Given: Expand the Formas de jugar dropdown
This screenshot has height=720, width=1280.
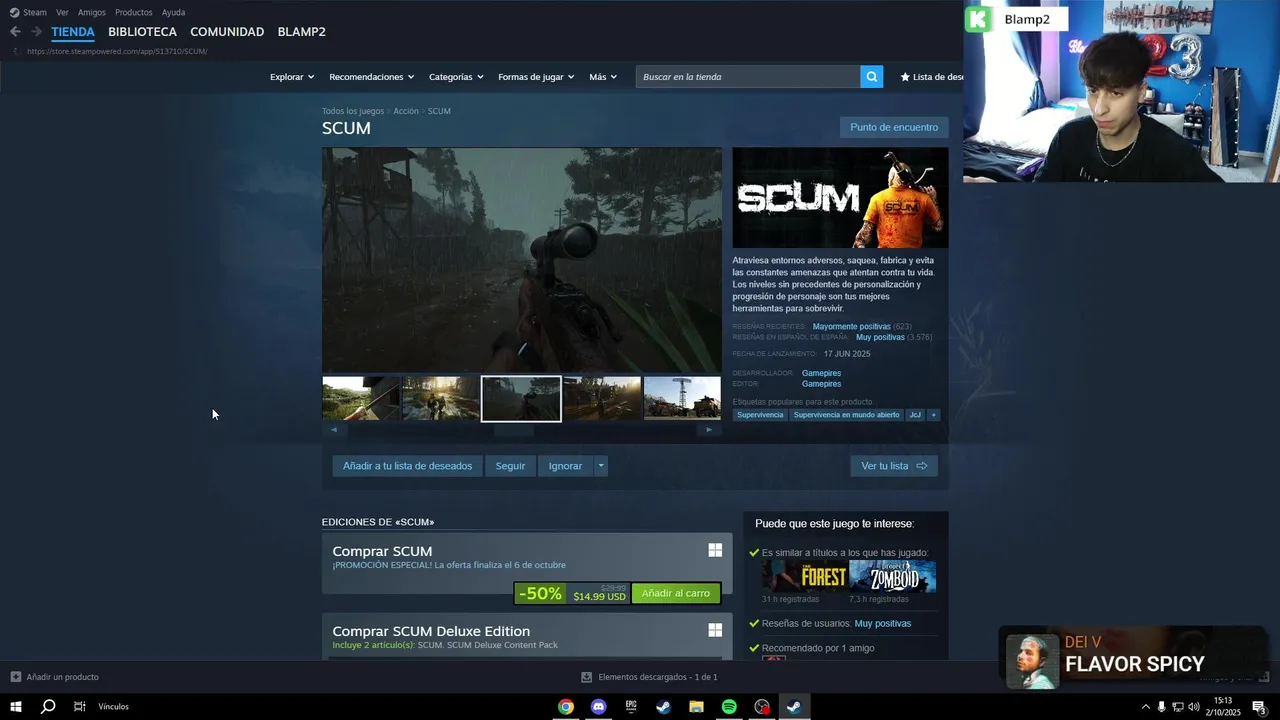Looking at the screenshot, I should [x=536, y=77].
